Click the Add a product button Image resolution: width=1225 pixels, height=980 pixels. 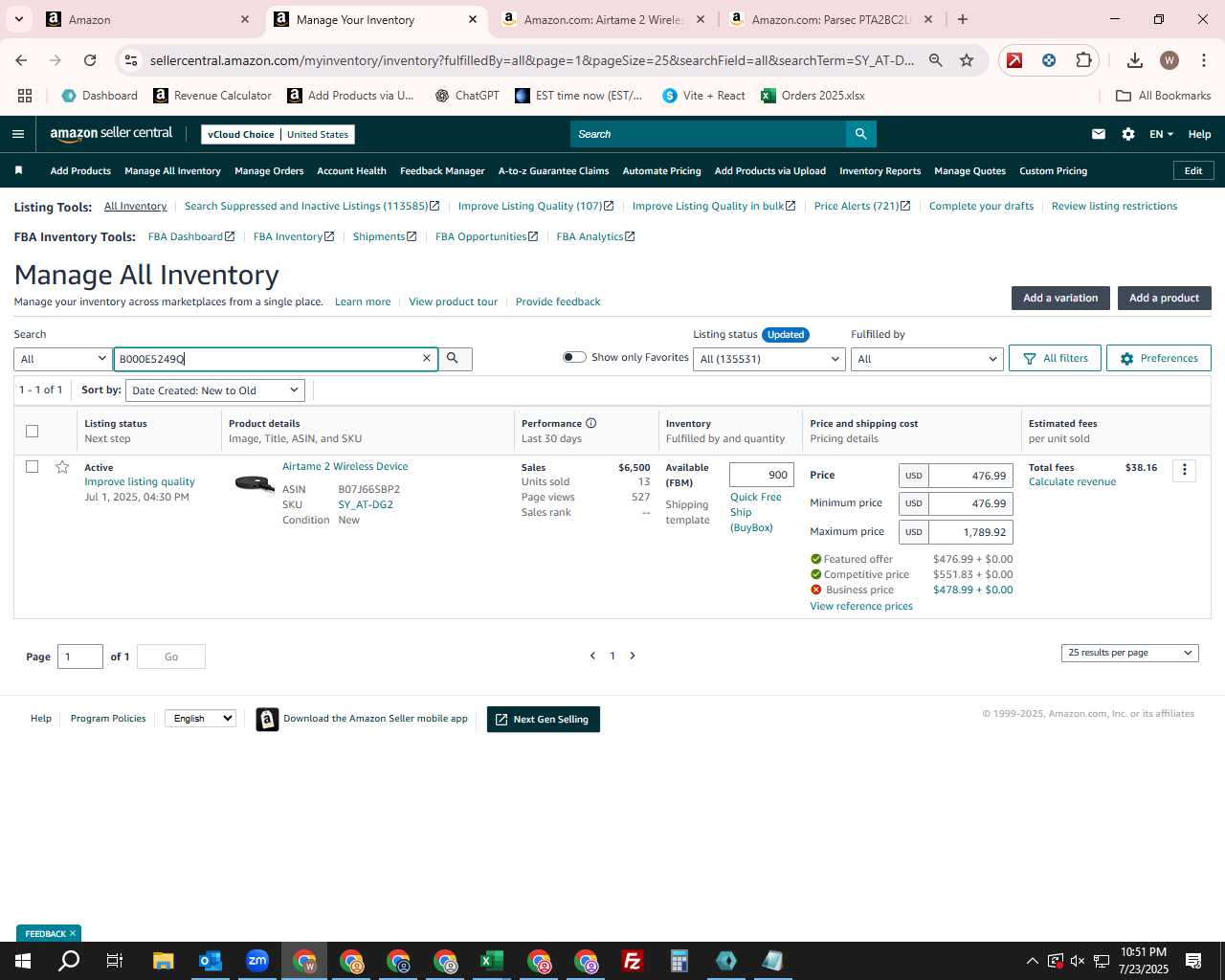[x=1165, y=298]
